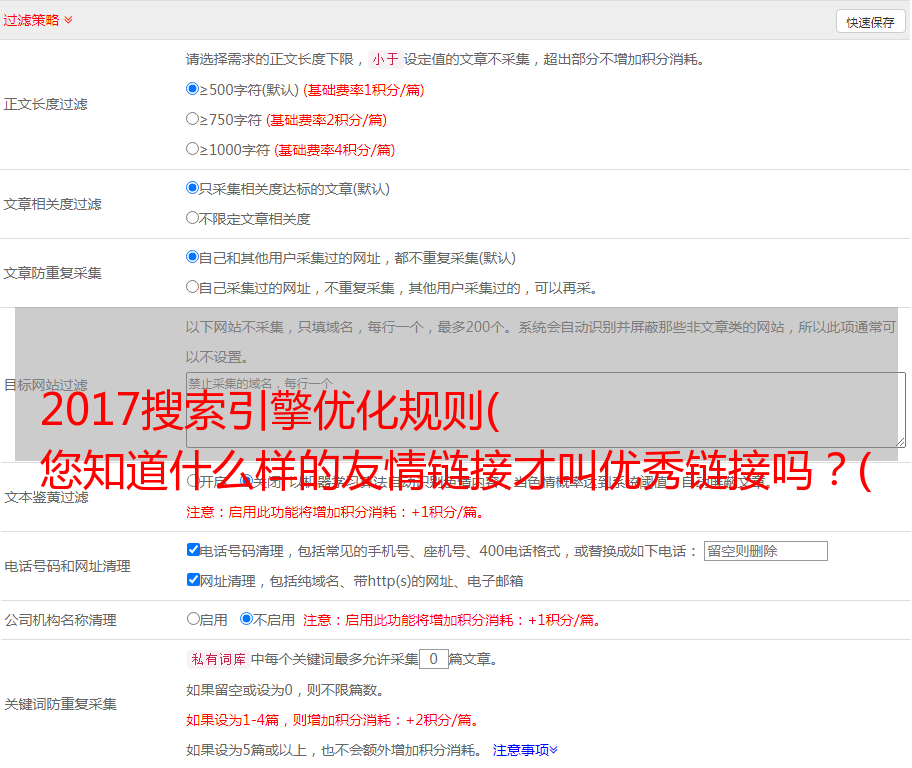
Task: Click the 小于 highlighted tag
Action: pyautogui.click(x=385, y=59)
